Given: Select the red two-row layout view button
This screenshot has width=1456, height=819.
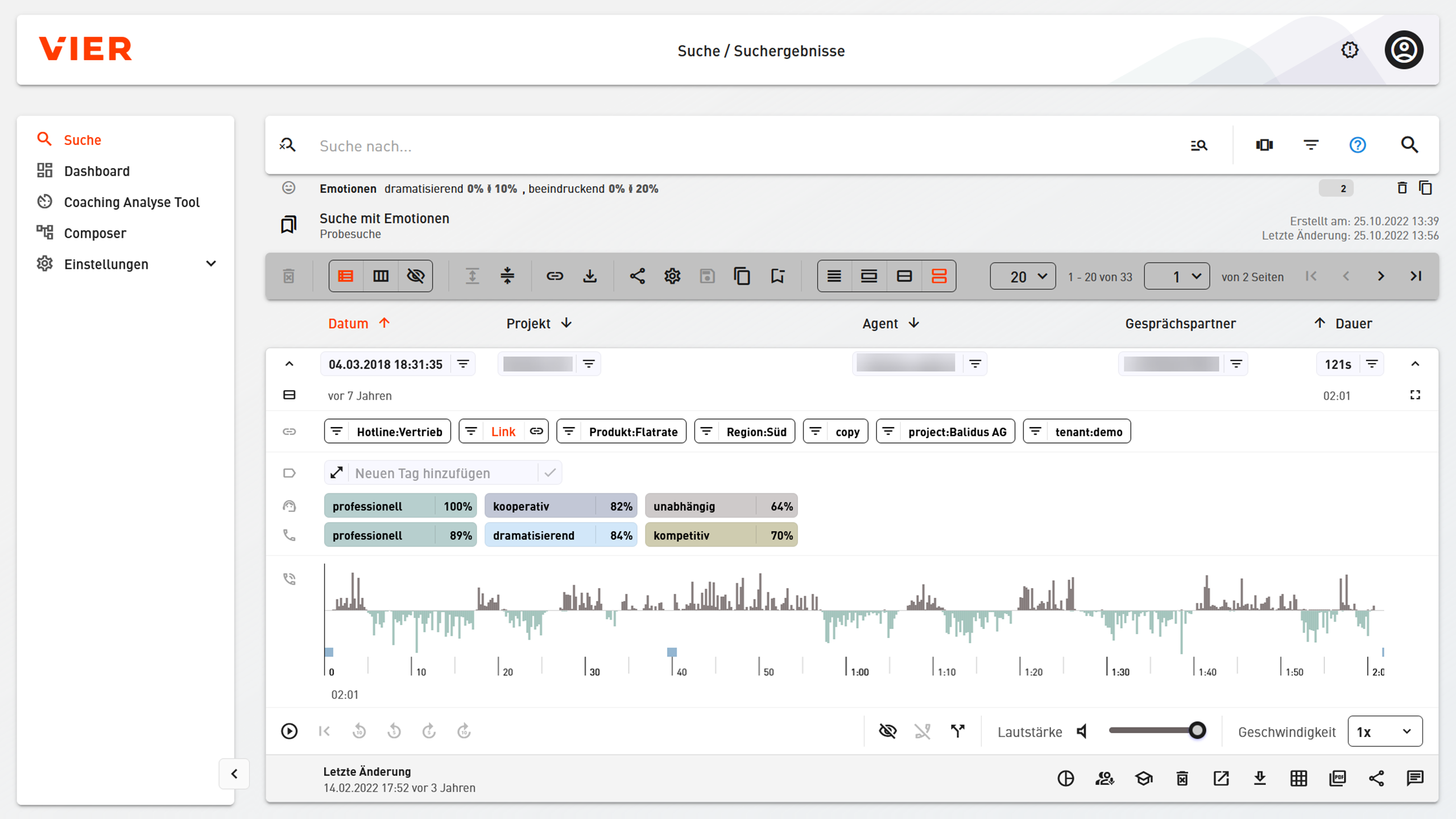Looking at the screenshot, I should point(938,276).
